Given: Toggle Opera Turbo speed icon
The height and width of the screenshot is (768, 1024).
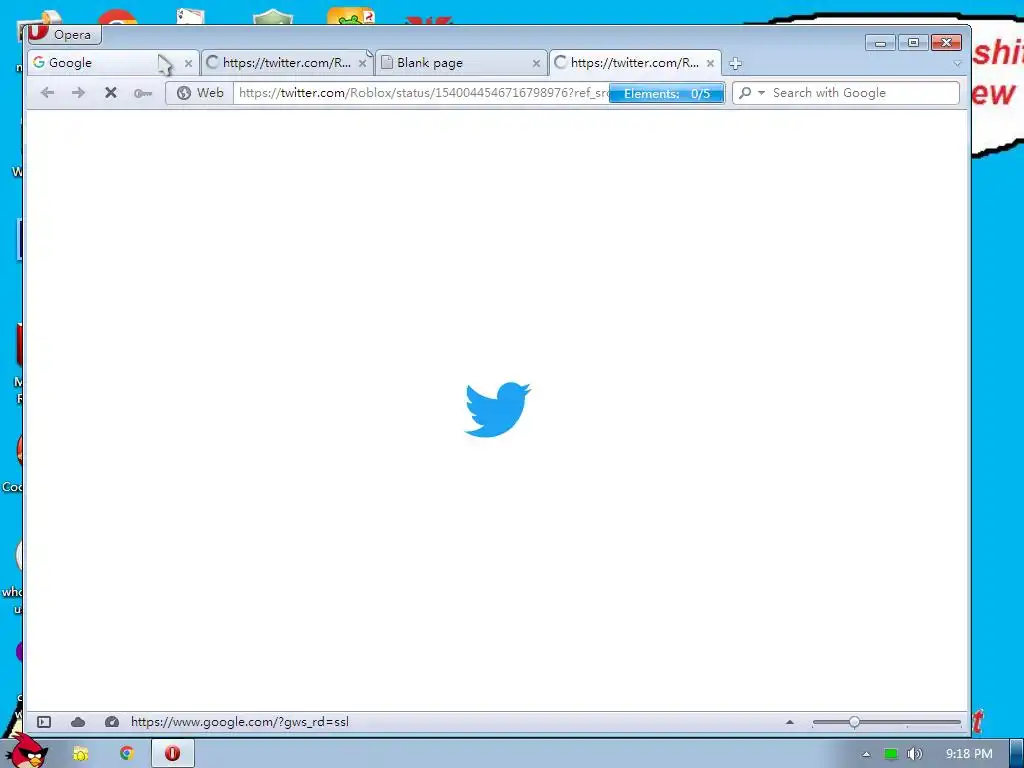Looking at the screenshot, I should click(x=112, y=722).
